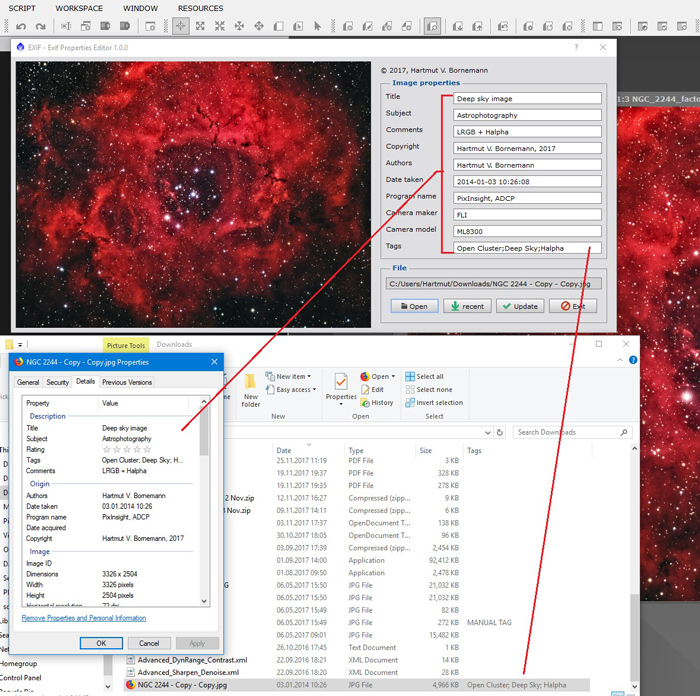Click folder icon in Explorer title bar
700x696 pixels.
[9, 344]
